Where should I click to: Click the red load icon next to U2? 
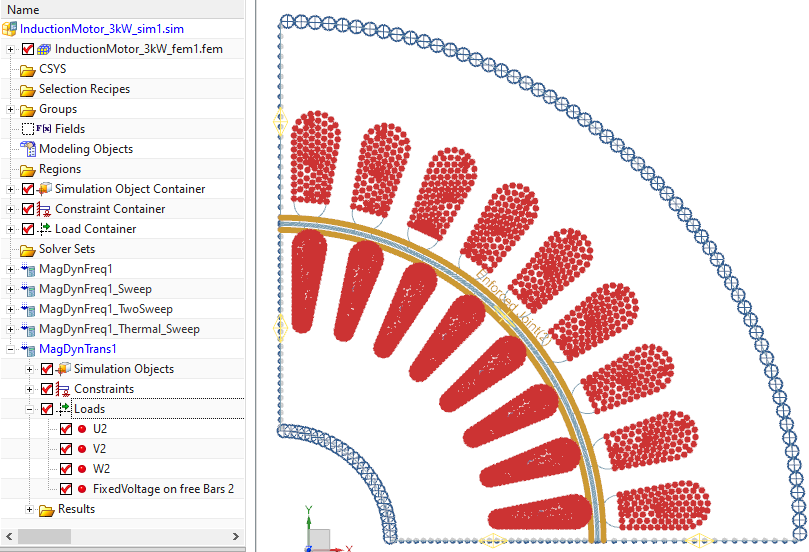pyautogui.click(x=82, y=429)
